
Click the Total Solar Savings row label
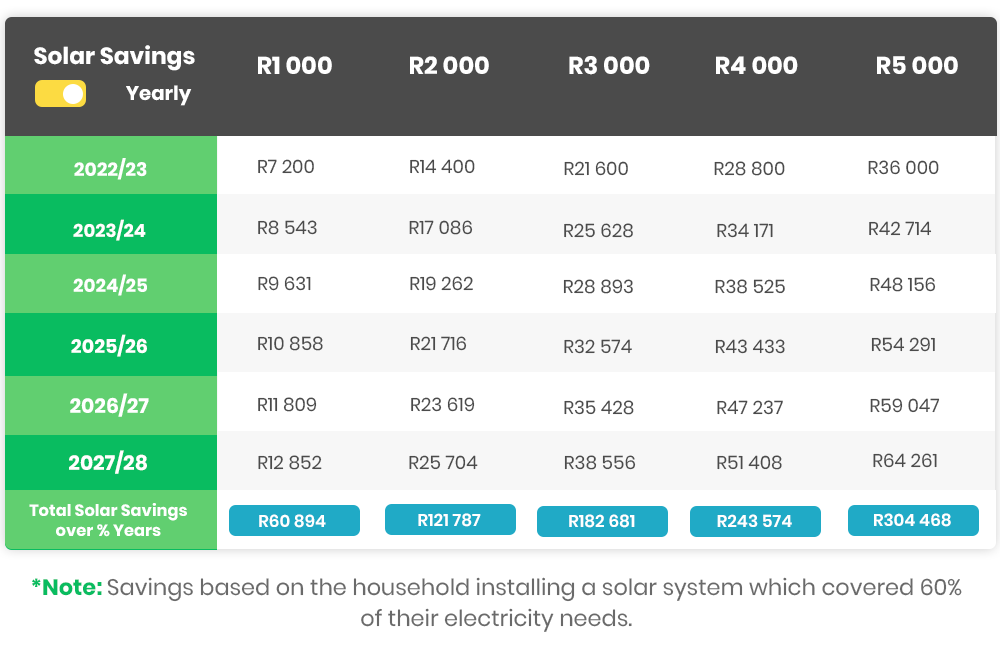tap(109, 520)
